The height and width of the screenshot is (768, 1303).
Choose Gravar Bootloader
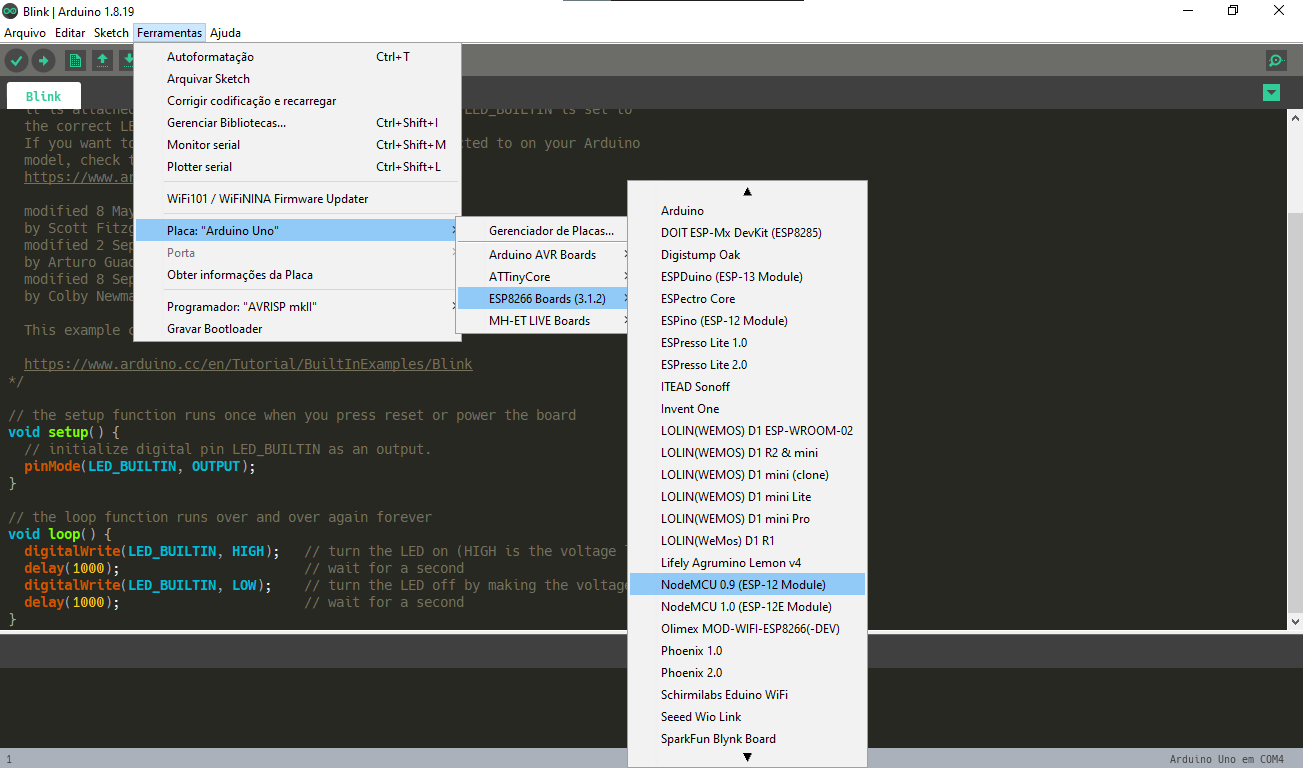297,329
